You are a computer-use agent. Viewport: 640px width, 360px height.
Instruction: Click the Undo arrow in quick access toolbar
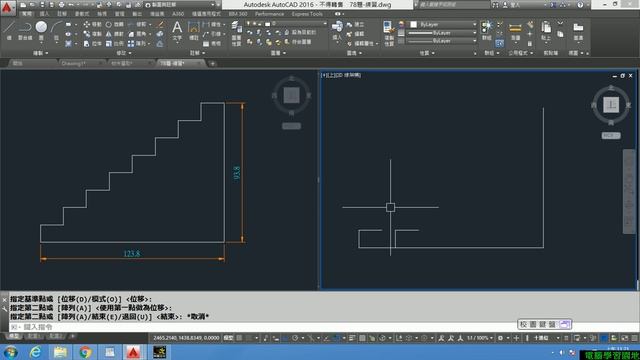point(71,5)
